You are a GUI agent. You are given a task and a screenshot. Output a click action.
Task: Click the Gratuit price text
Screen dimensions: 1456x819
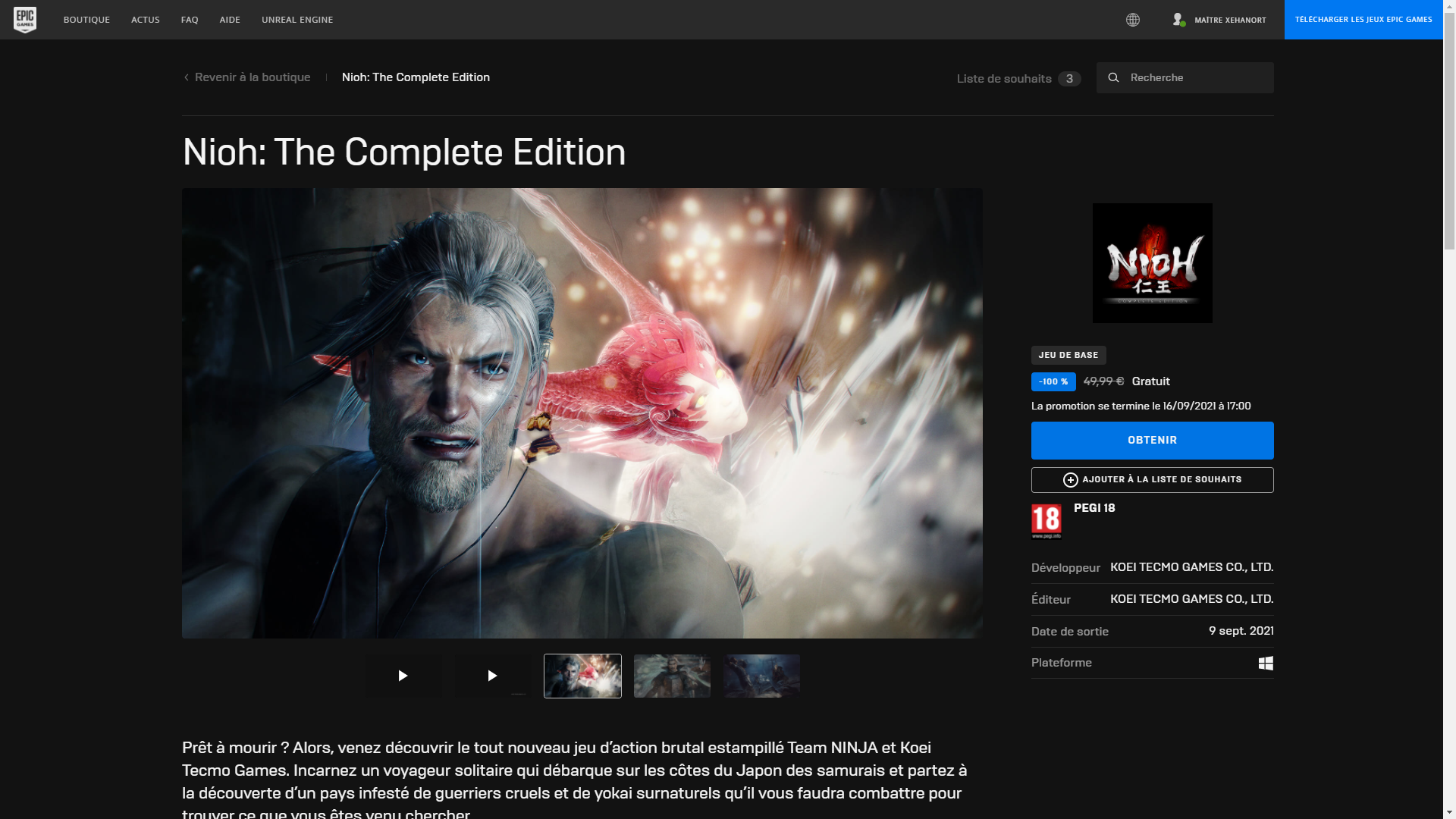pos(1151,381)
